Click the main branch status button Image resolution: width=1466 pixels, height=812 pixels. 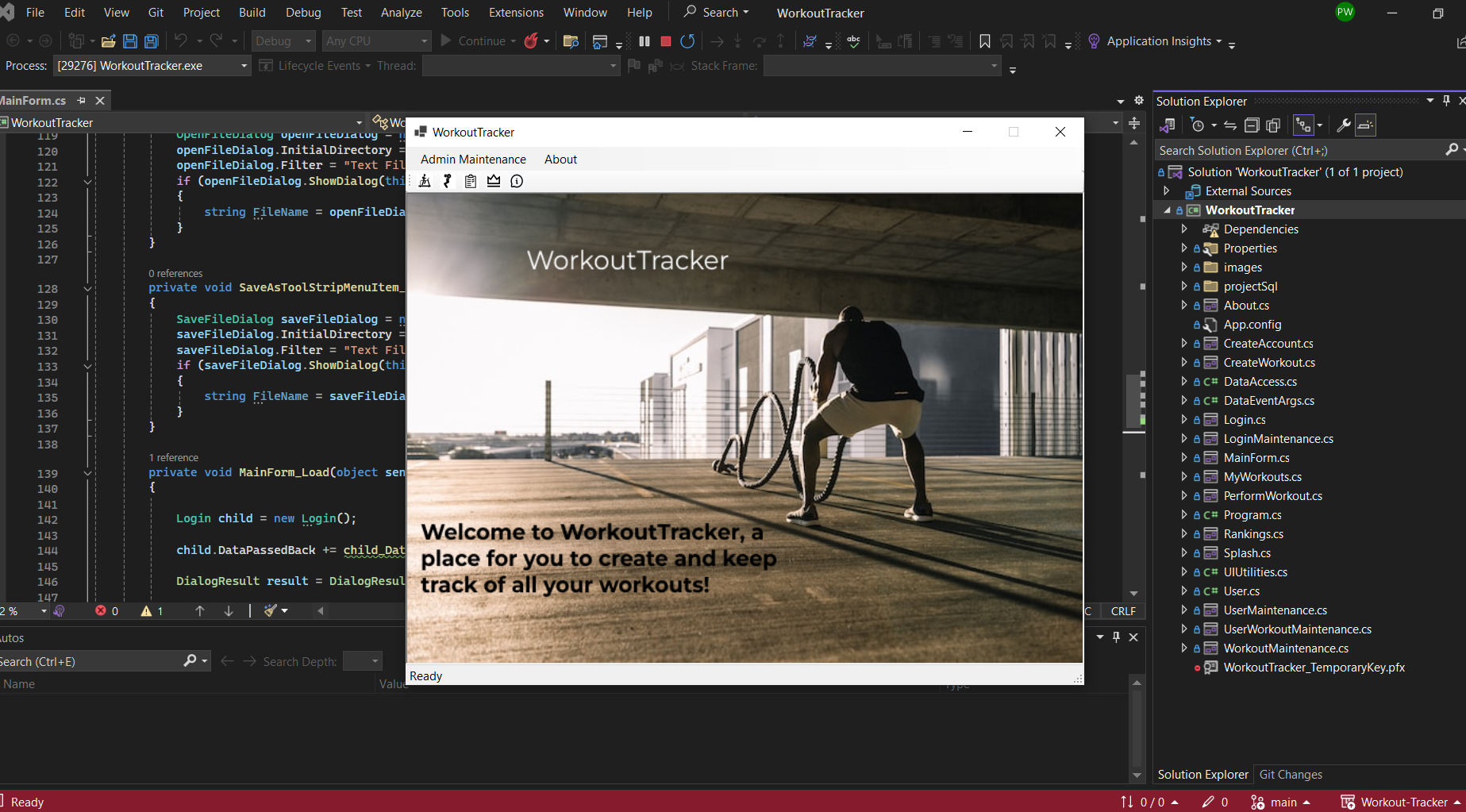point(1279,802)
